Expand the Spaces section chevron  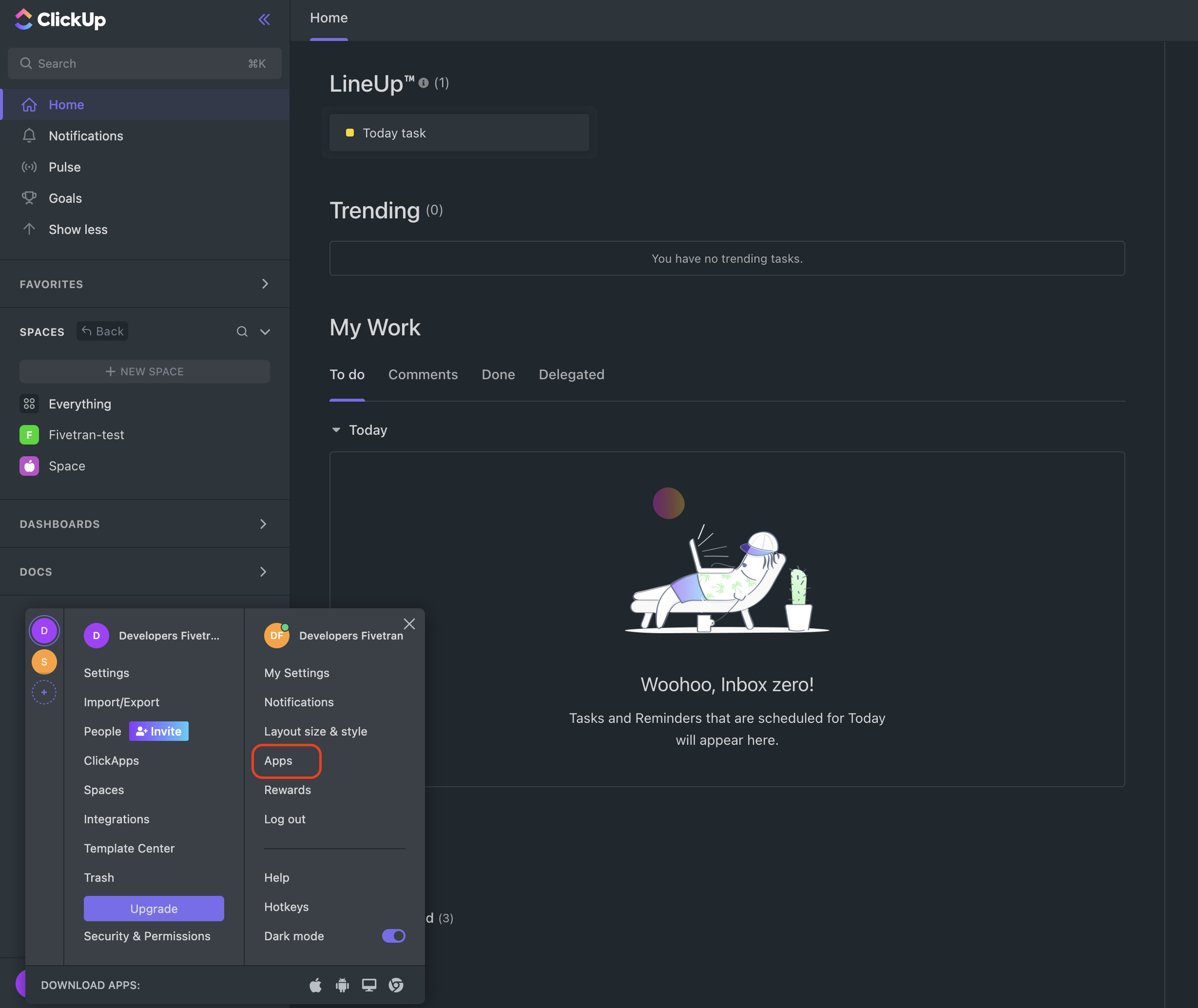click(x=264, y=330)
